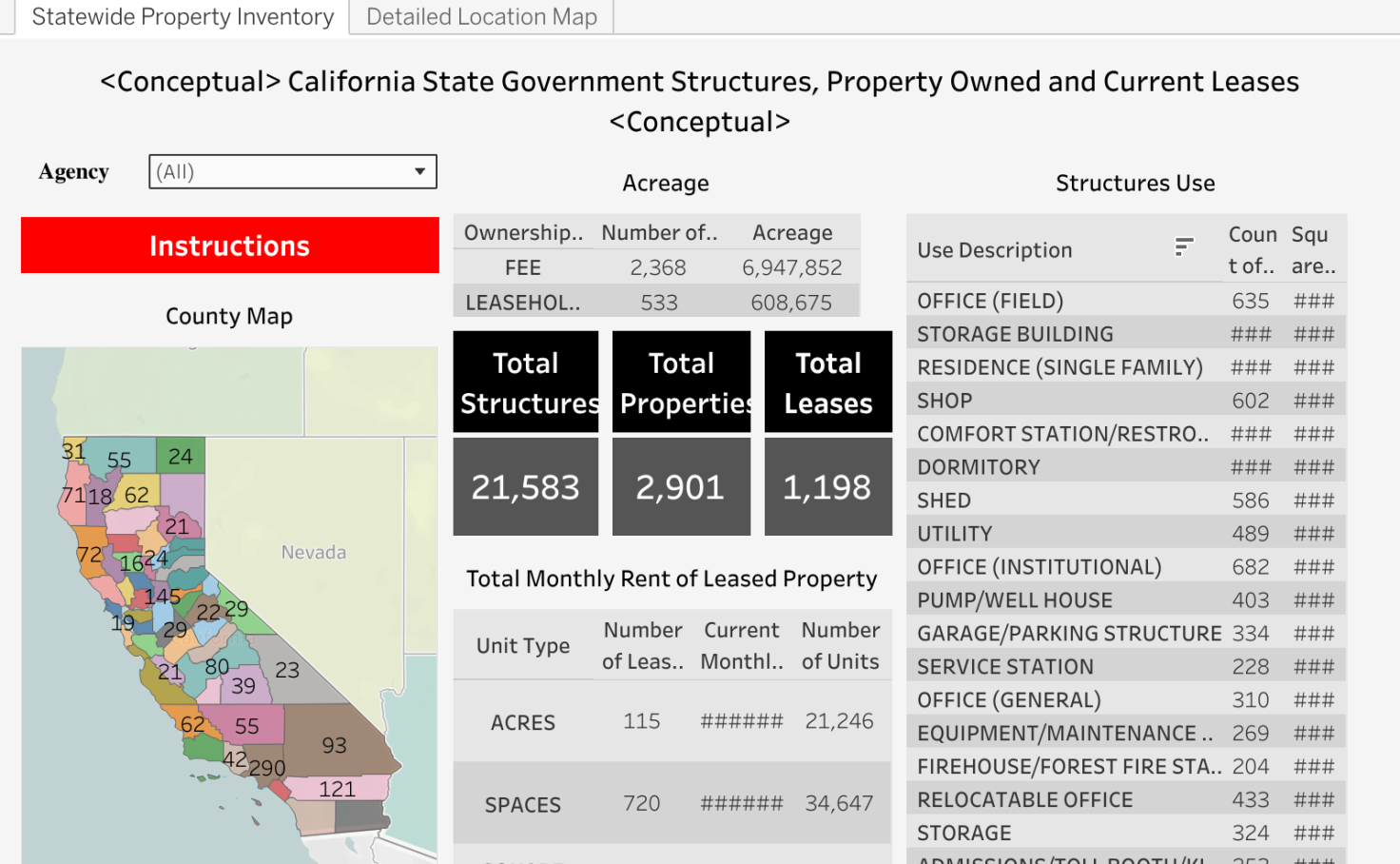Click the Total Leases black header tile
The image size is (1400, 864).
point(828,383)
